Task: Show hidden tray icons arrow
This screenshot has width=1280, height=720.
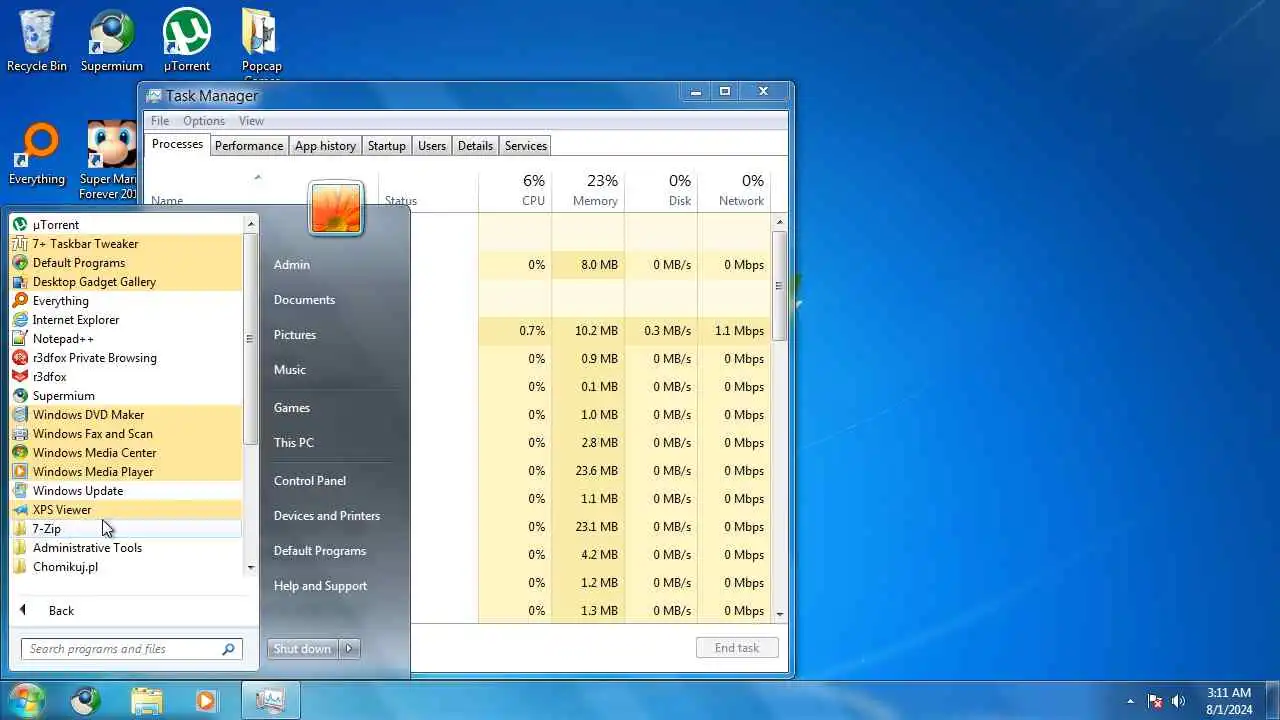Action: point(1131,701)
